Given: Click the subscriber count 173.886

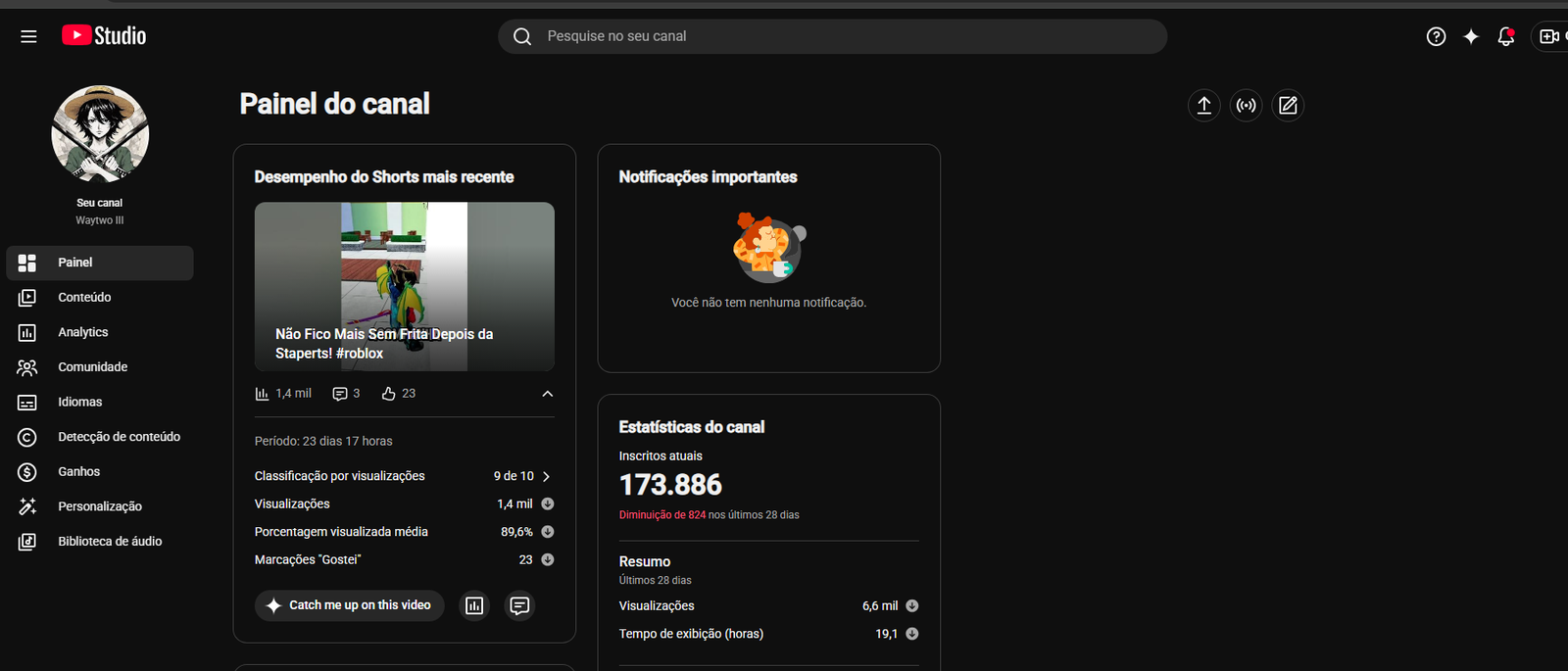Looking at the screenshot, I should 670,485.
